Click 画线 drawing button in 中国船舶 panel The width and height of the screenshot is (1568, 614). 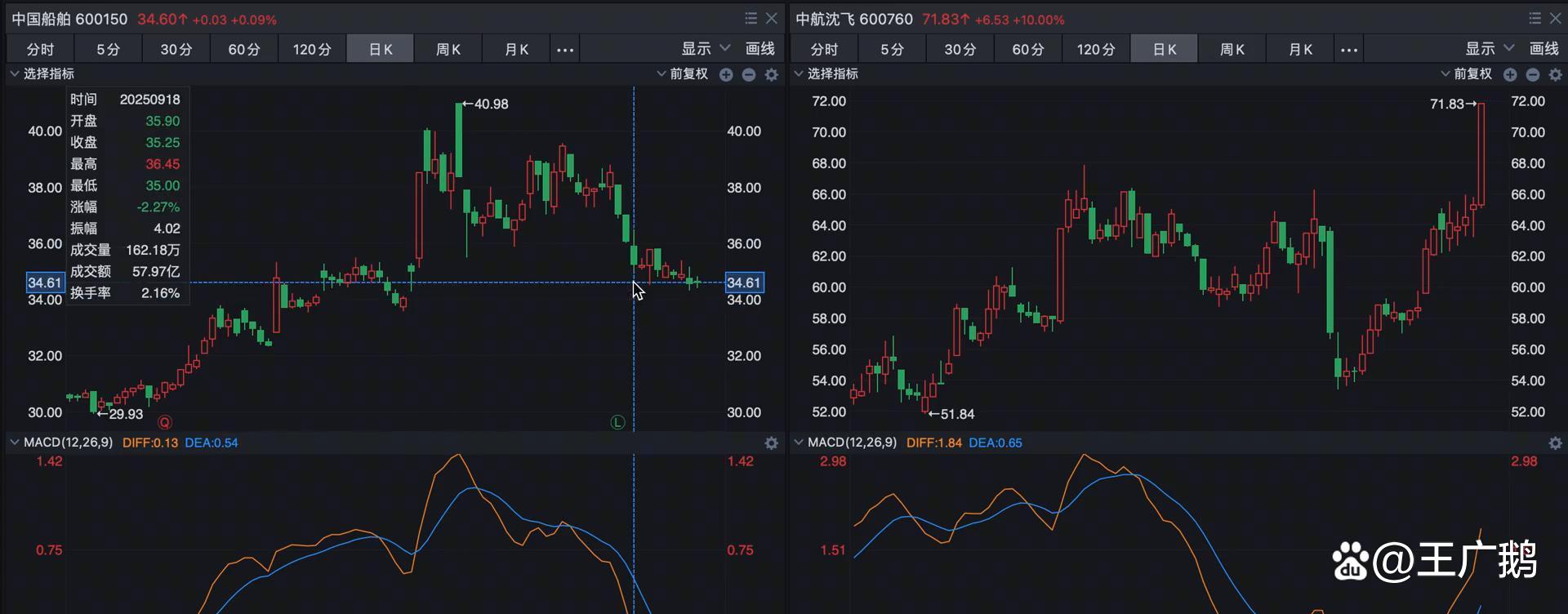coord(759,49)
